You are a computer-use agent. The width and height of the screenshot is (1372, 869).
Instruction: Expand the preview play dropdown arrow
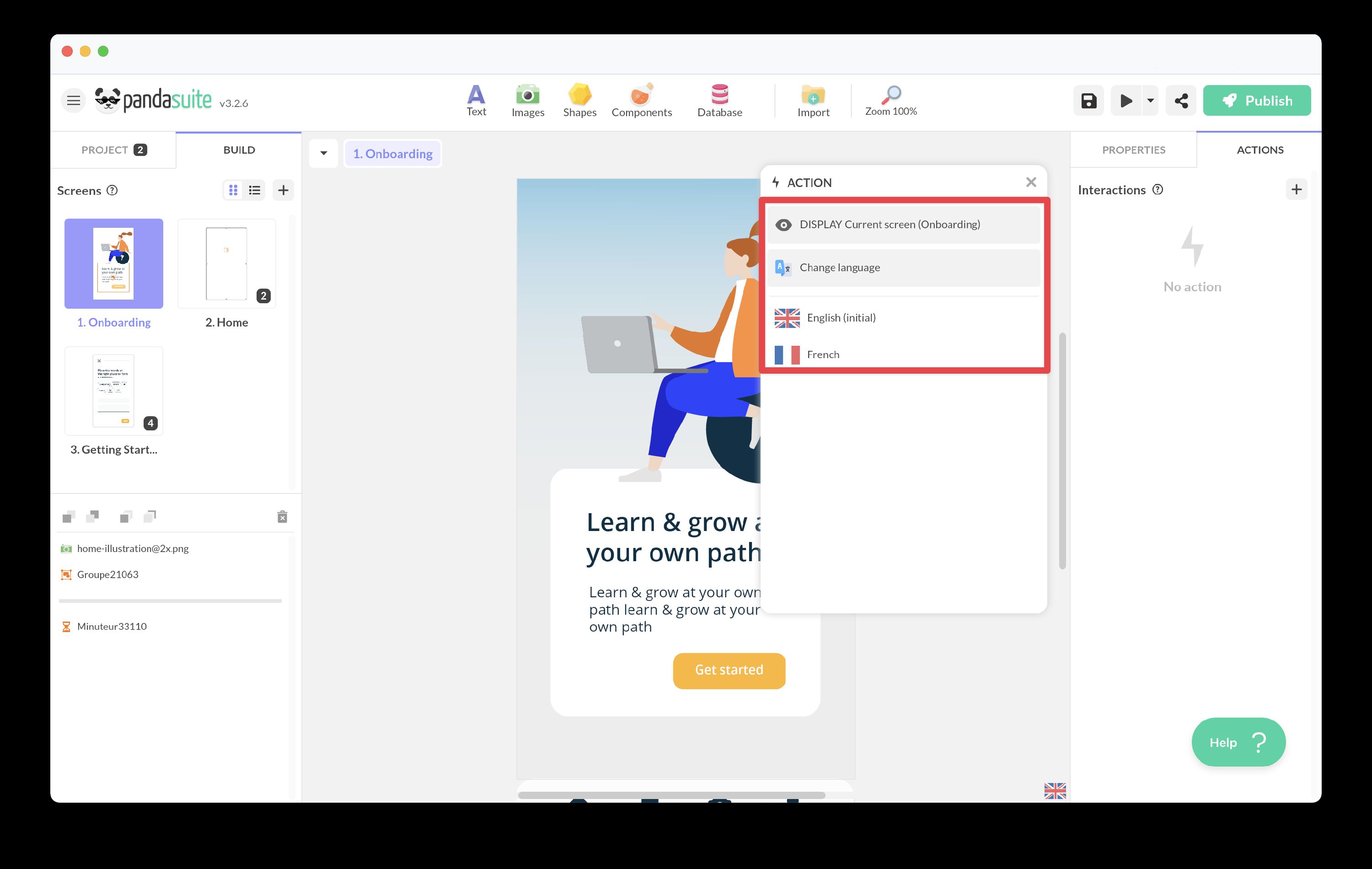pyautogui.click(x=1150, y=101)
